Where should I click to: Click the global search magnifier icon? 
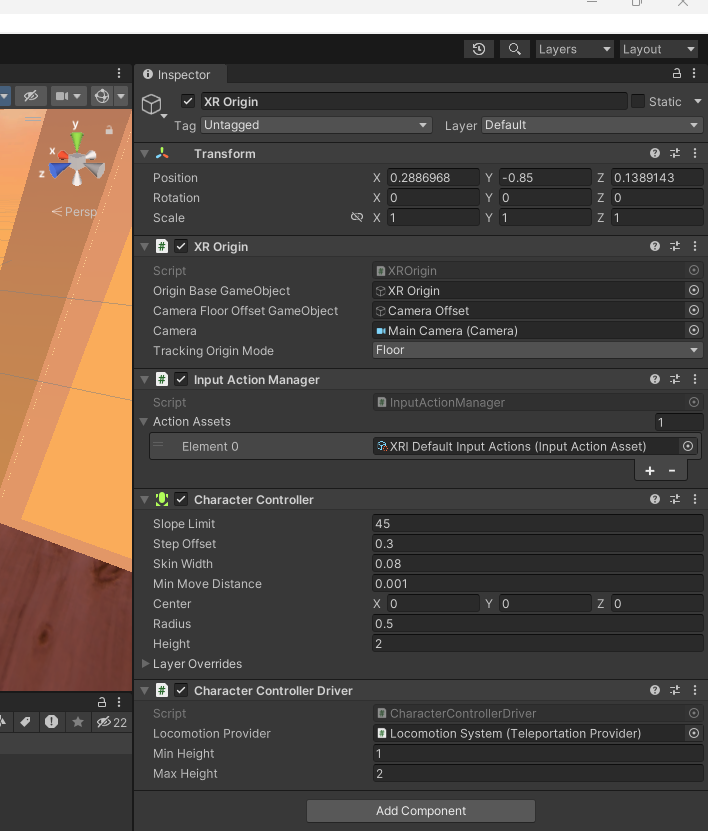pyautogui.click(x=514, y=49)
